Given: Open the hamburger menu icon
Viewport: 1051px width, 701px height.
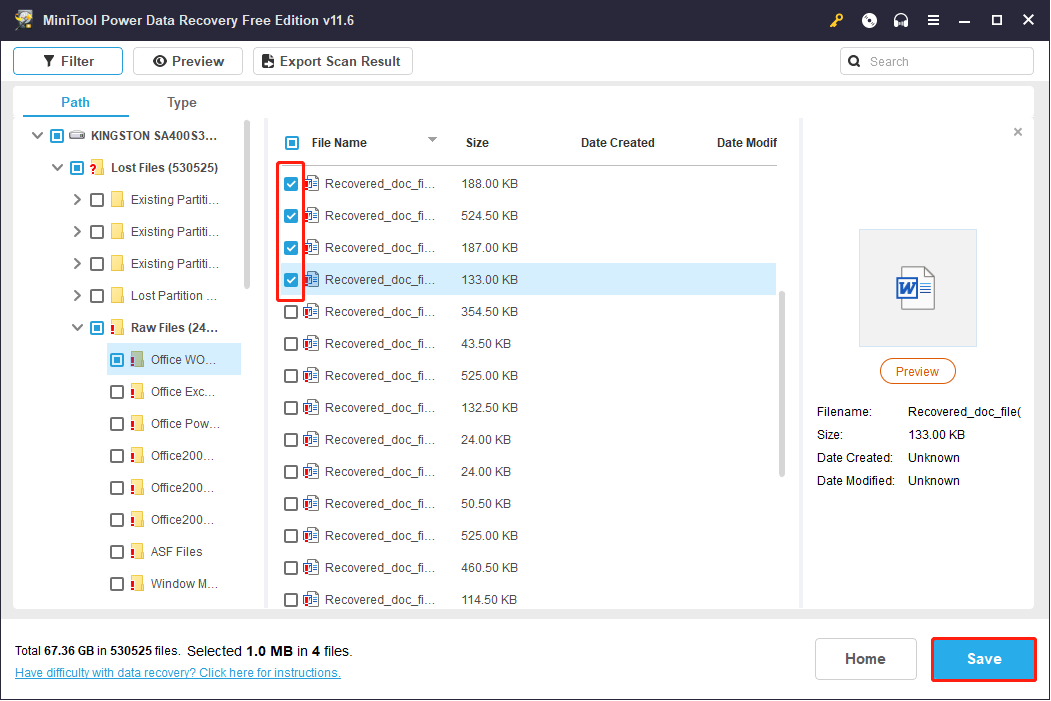Looking at the screenshot, I should [933, 20].
